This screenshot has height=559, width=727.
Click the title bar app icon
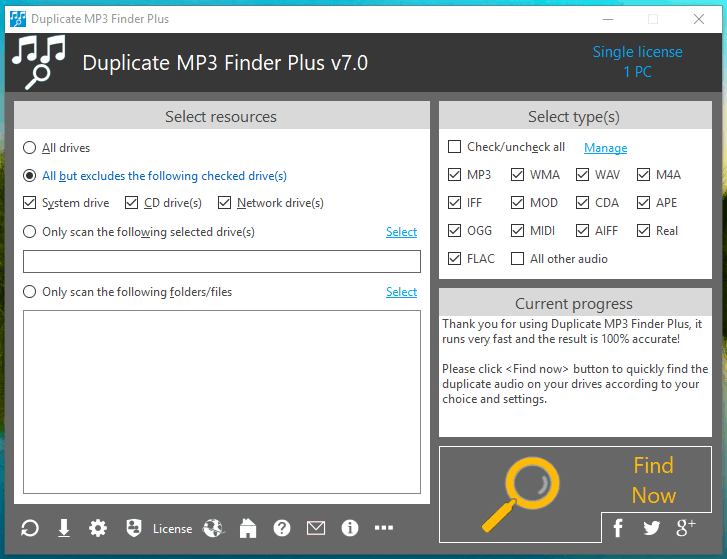point(18,19)
